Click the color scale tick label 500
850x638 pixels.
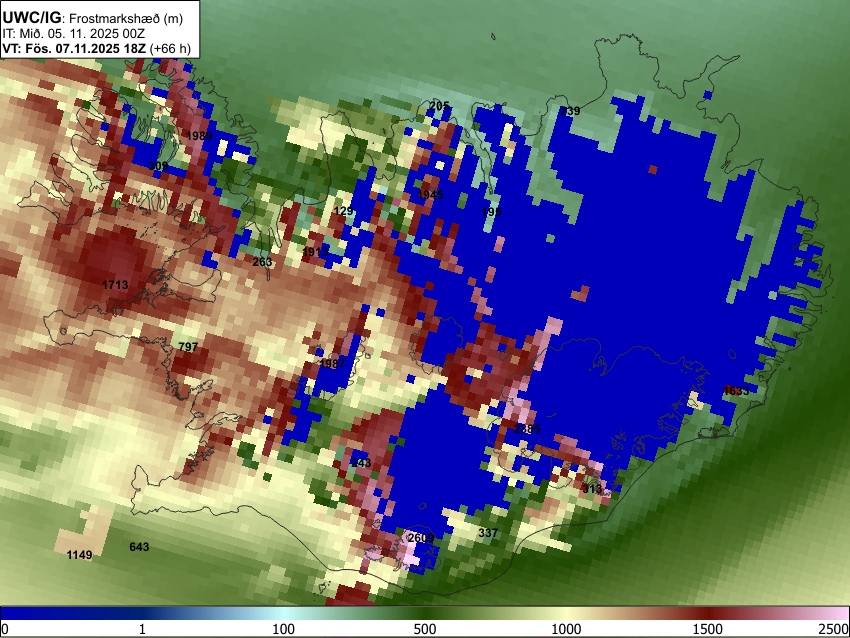(425, 629)
